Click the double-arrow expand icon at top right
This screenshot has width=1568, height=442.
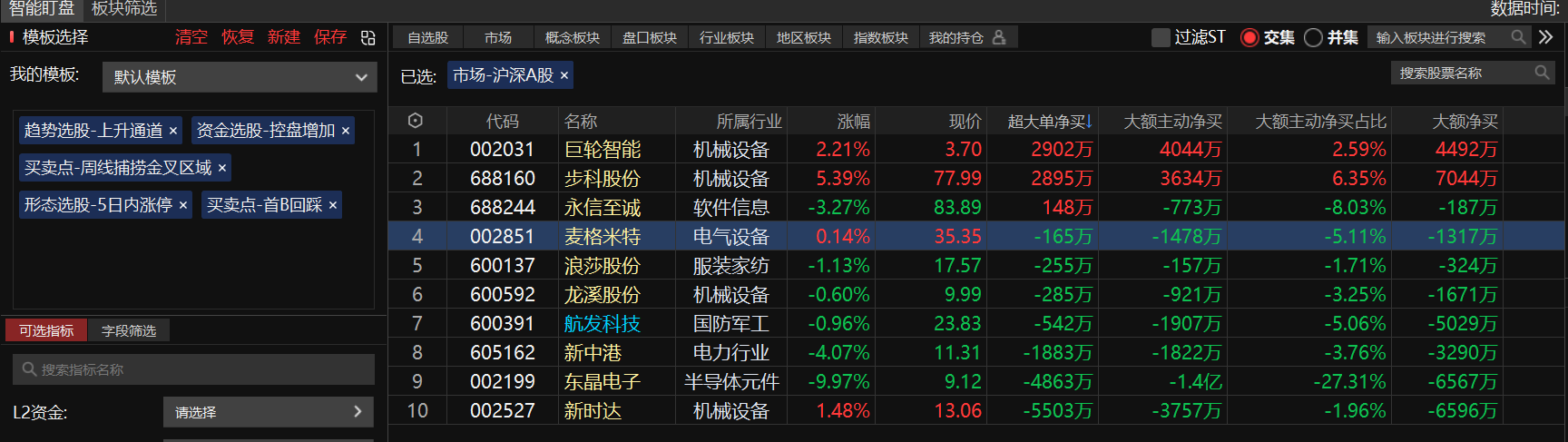coord(1545,37)
